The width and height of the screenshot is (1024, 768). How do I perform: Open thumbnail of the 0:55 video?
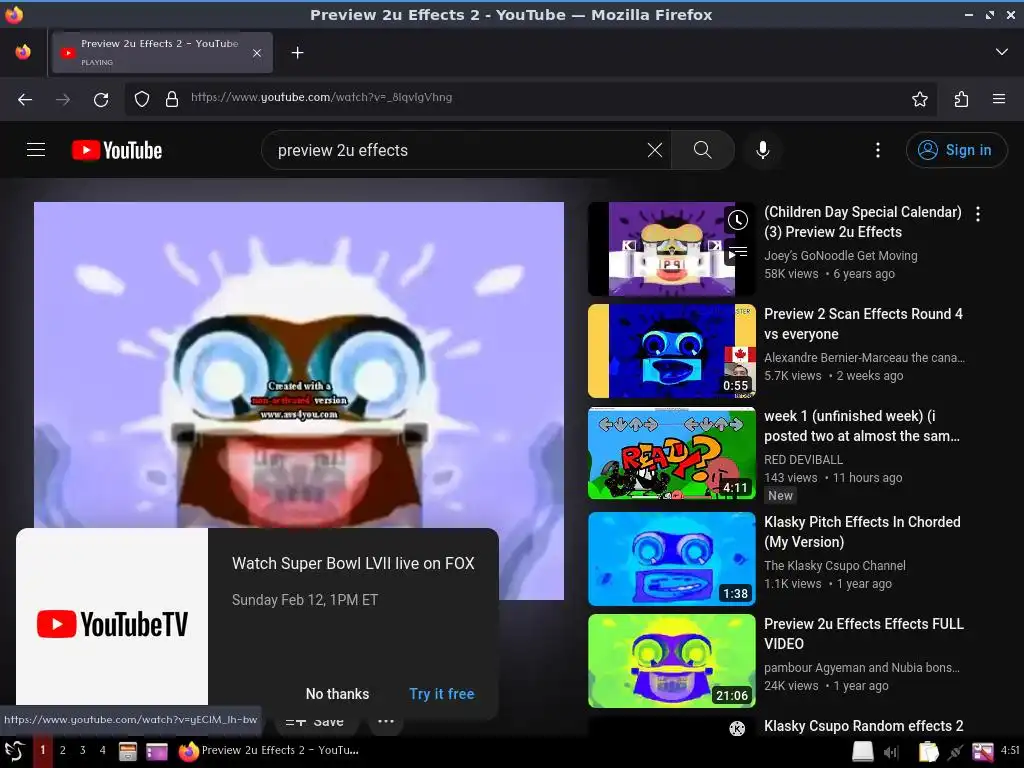671,351
